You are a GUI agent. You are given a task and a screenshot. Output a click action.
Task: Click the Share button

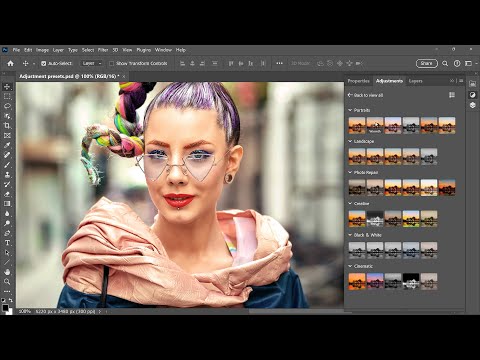tap(427, 63)
